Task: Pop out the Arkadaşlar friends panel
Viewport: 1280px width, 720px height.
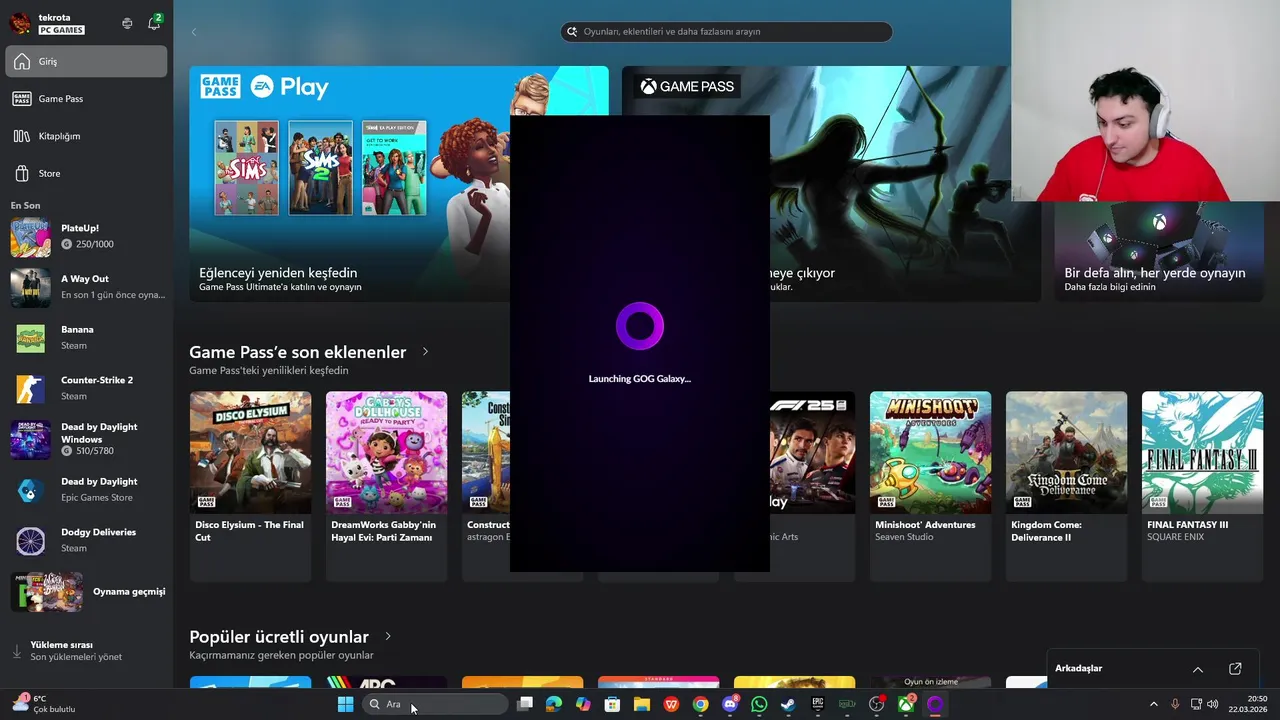Action: [1235, 669]
